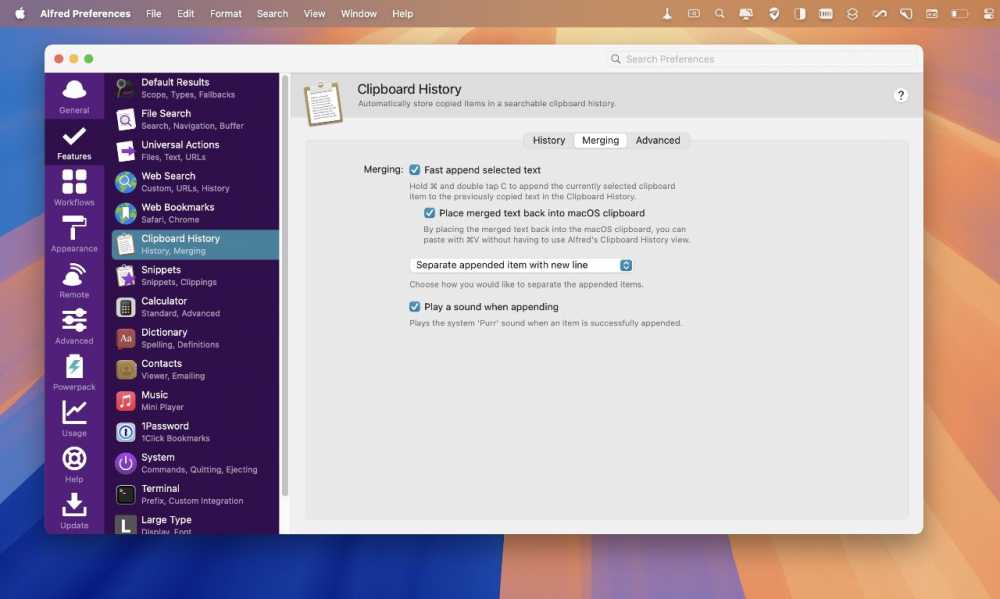
Task: Open the Help menu in menu bar
Action: pos(402,13)
